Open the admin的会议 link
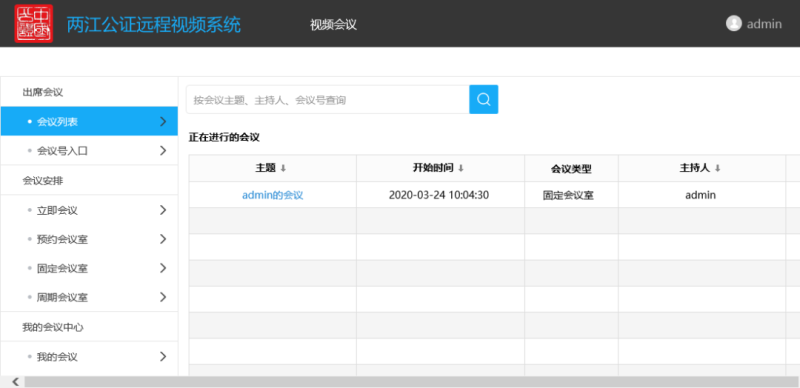The width and height of the screenshot is (800, 388). point(272,195)
